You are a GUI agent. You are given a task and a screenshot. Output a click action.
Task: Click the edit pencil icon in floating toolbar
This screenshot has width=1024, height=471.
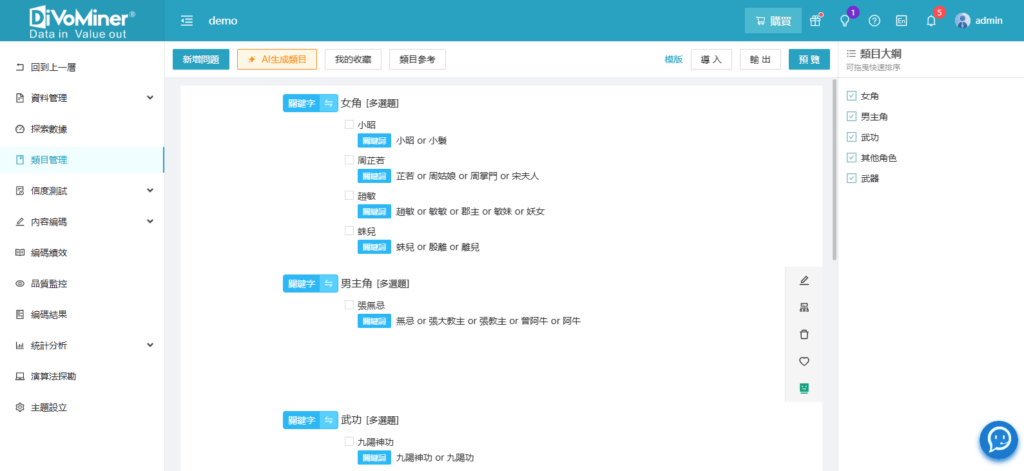(x=804, y=280)
